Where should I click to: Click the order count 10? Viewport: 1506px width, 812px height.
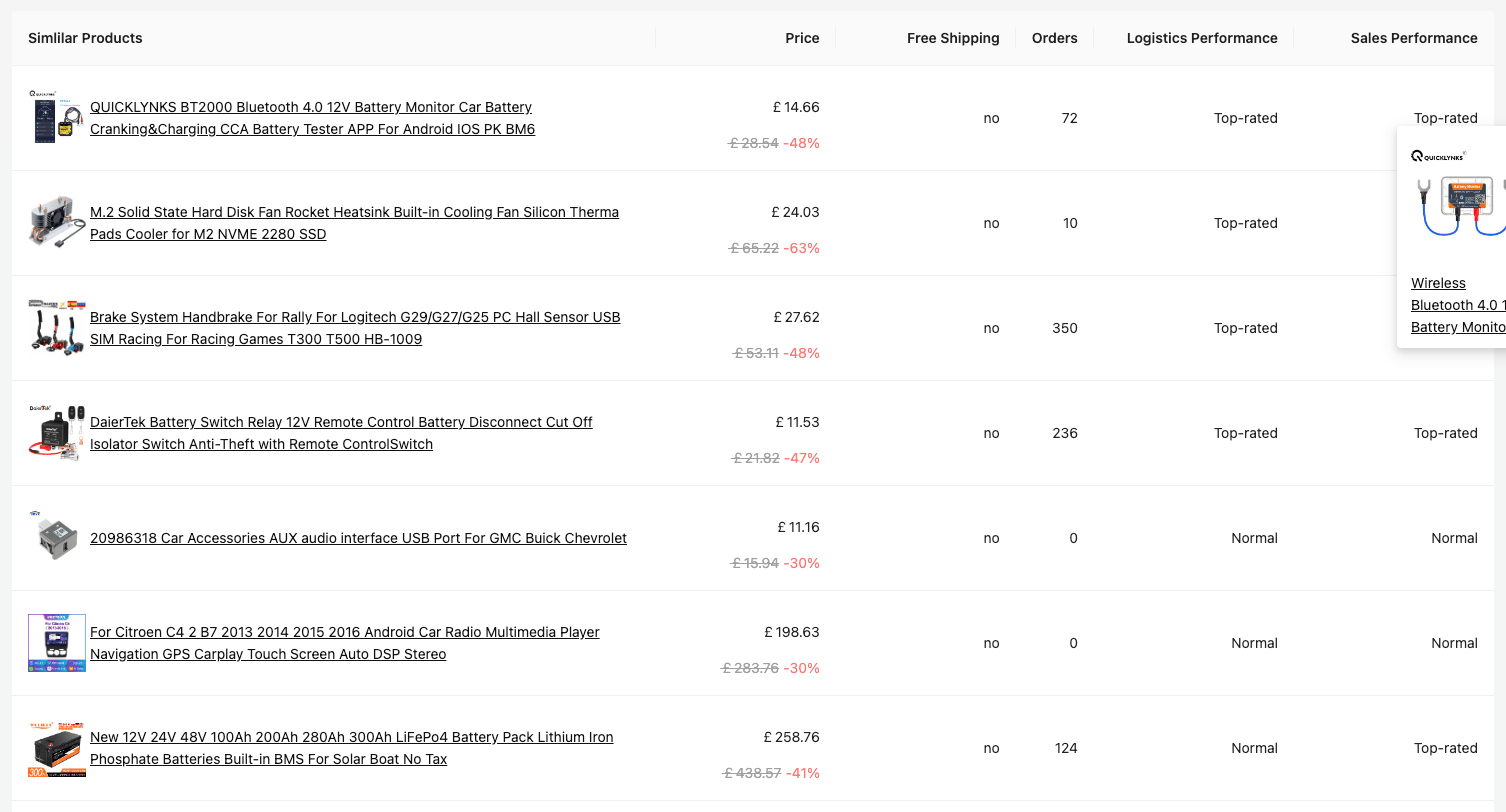[x=1070, y=223]
